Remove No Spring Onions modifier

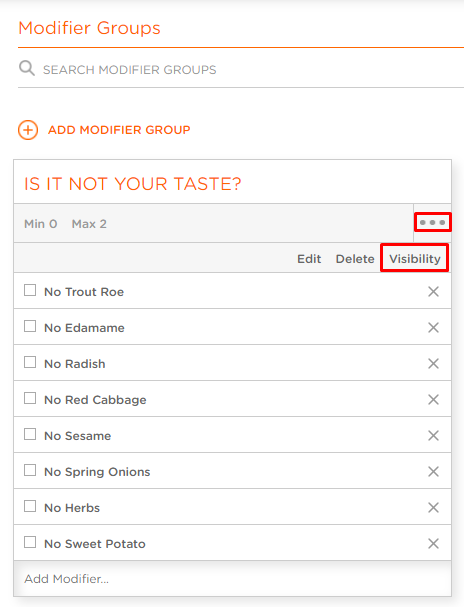click(433, 472)
